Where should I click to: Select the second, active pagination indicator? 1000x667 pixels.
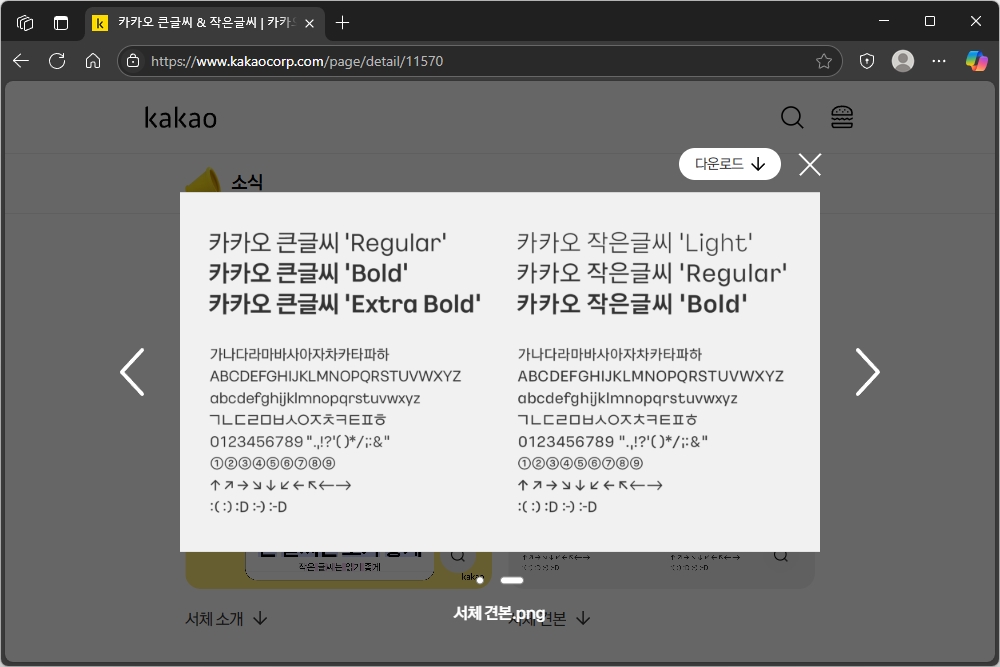tap(511, 580)
